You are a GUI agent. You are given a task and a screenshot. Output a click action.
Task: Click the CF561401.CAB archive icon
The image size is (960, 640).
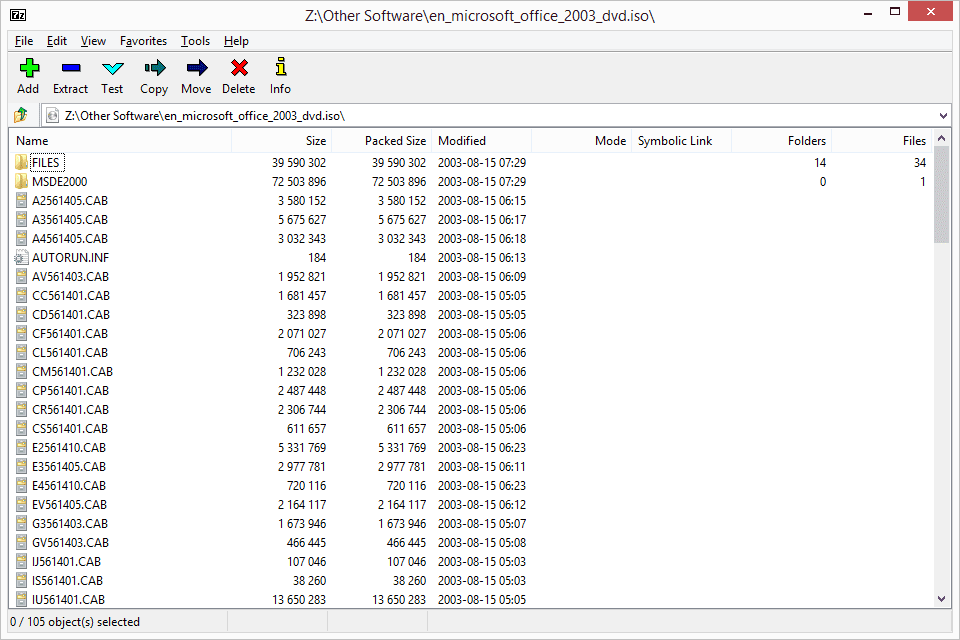(x=21, y=333)
